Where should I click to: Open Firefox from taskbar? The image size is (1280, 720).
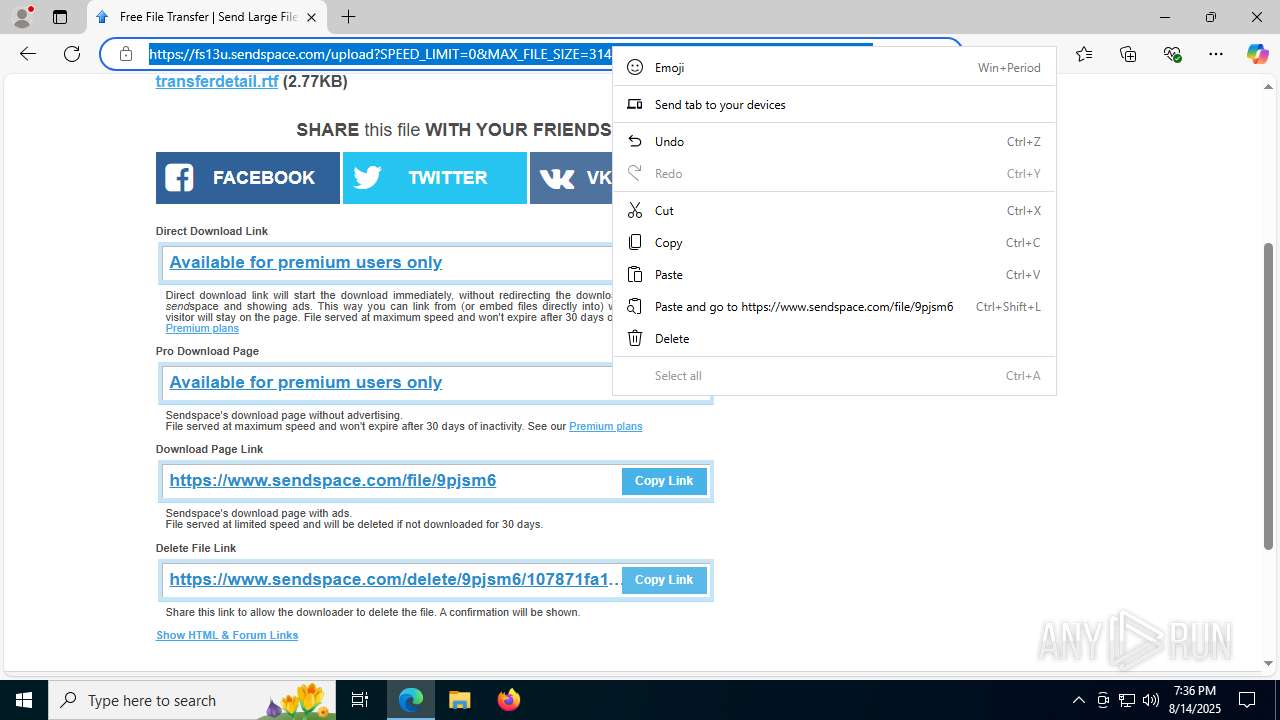pos(508,700)
